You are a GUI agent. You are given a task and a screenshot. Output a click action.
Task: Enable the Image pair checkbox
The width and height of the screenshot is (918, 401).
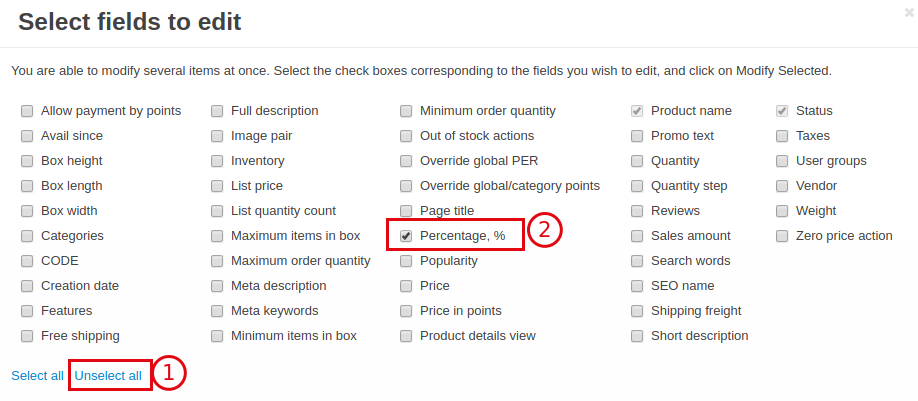217,136
